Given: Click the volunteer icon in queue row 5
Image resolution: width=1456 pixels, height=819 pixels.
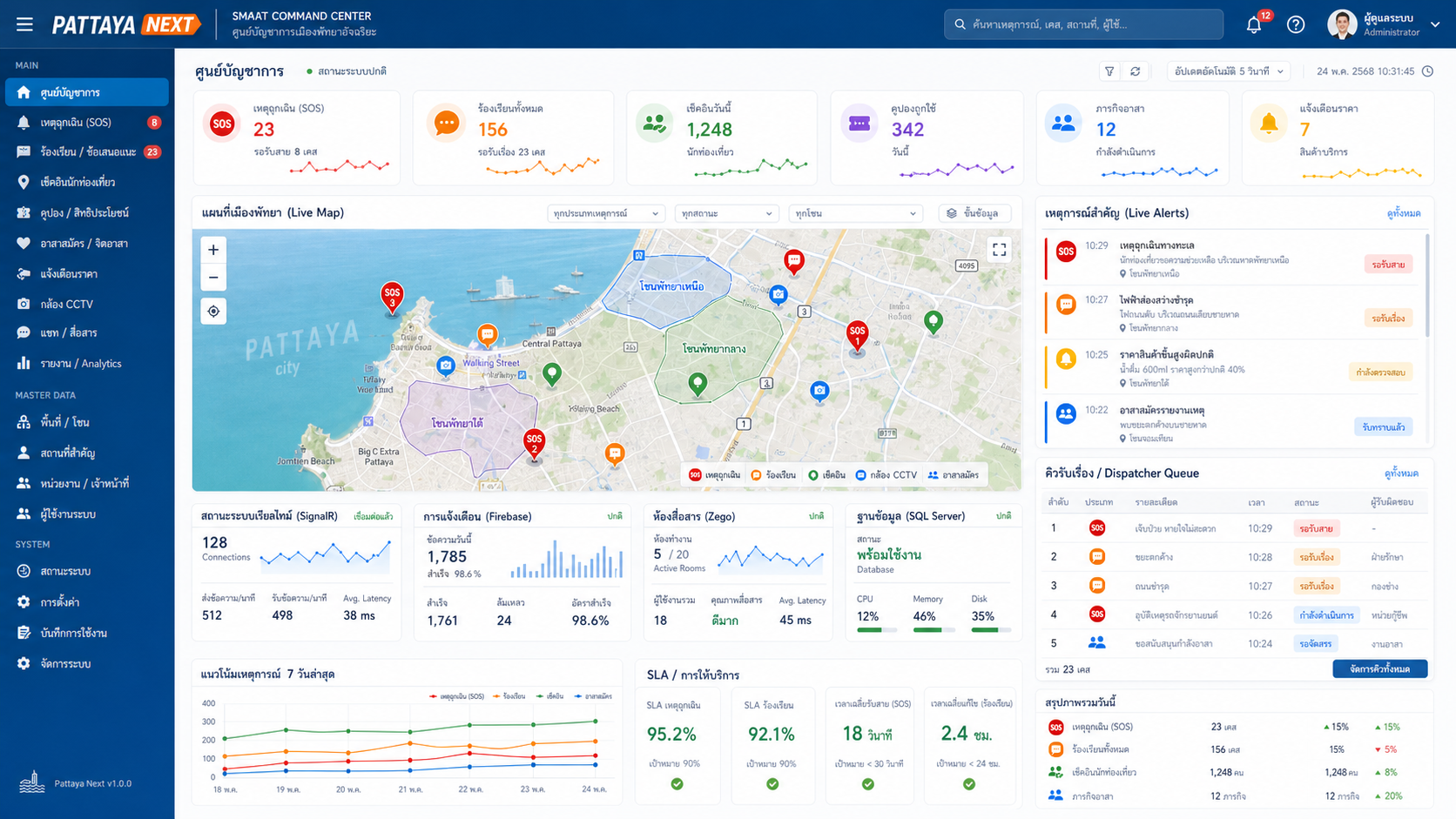Looking at the screenshot, I should click(1097, 643).
